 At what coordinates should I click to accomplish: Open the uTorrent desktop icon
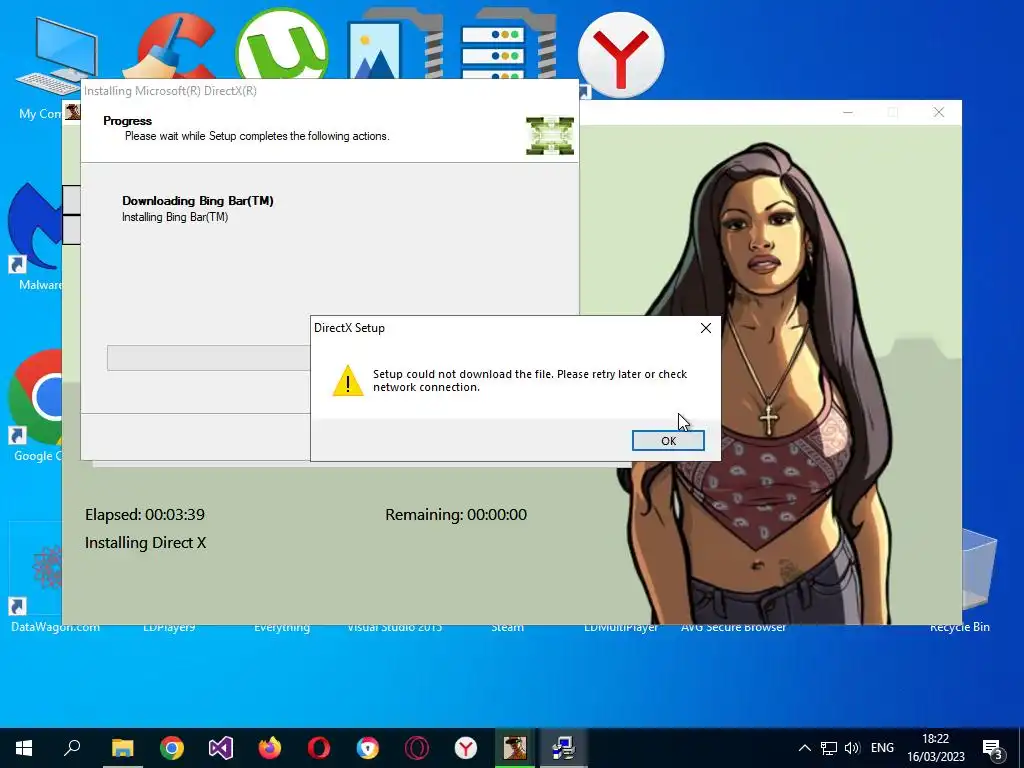pos(282,46)
